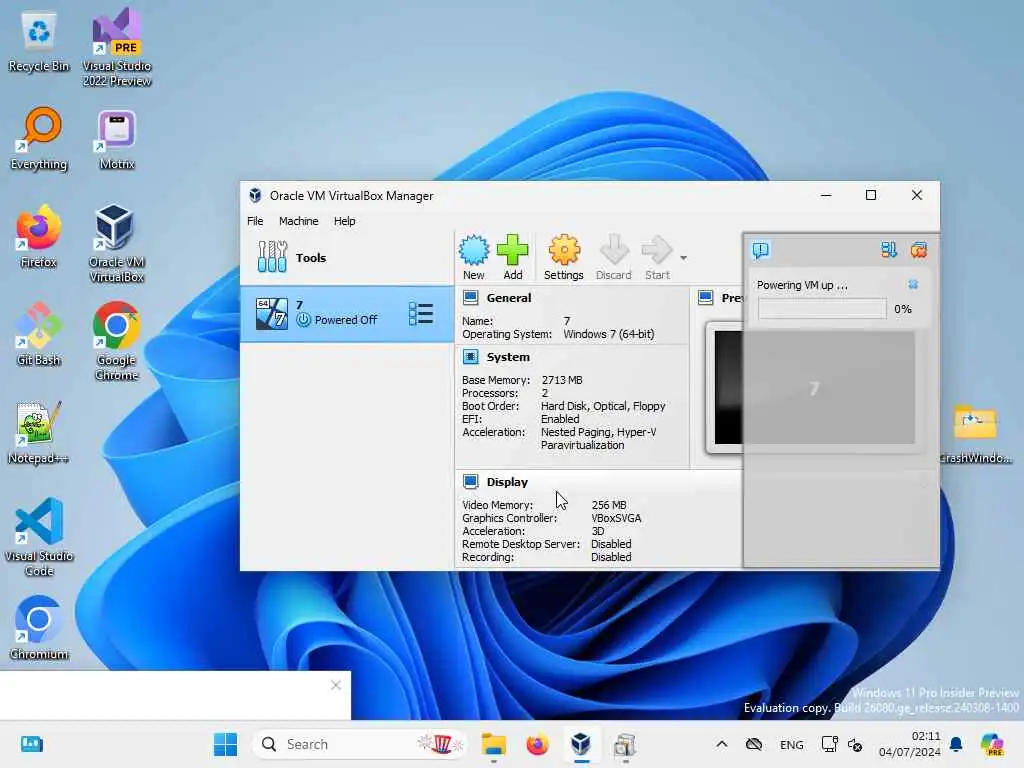Select the Git Bash desktop icon
The width and height of the screenshot is (1024, 768).
[x=39, y=334]
